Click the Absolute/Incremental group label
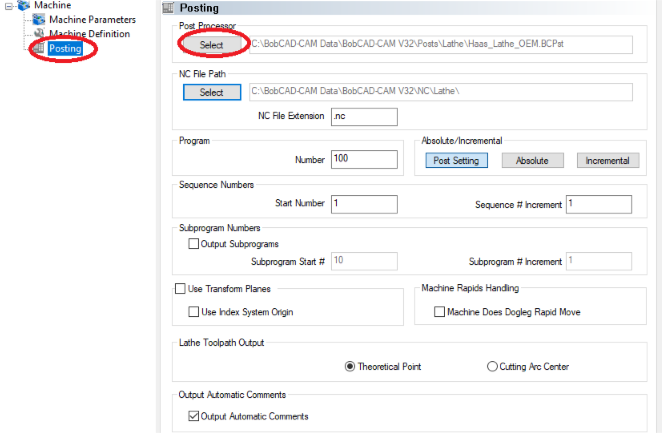Screen dimensions: 662x433 [x=461, y=141]
